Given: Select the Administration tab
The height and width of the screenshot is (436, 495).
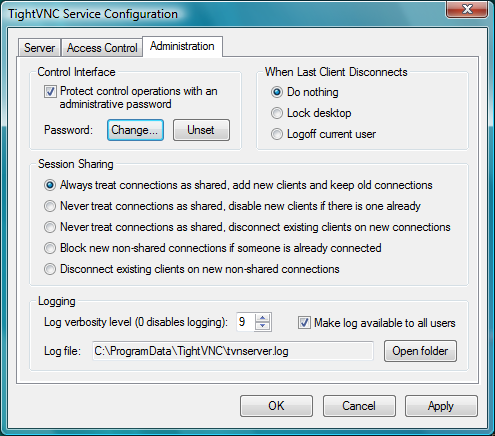Looking at the screenshot, I should (182, 46).
